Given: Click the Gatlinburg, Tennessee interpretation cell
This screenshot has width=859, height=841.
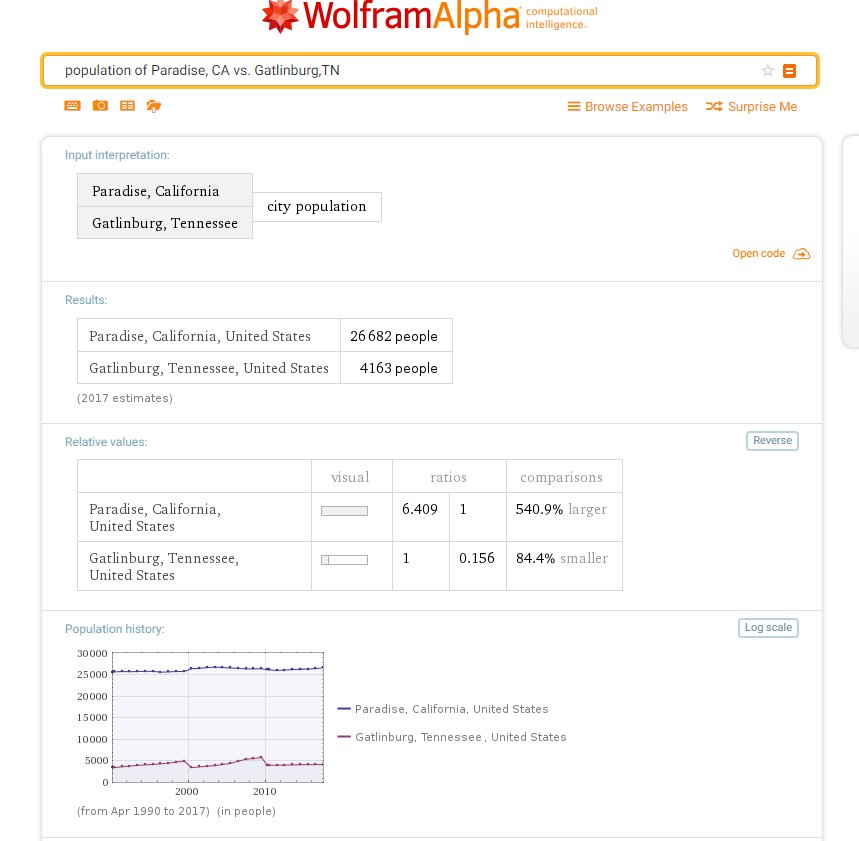Looking at the screenshot, I should (x=165, y=223).
